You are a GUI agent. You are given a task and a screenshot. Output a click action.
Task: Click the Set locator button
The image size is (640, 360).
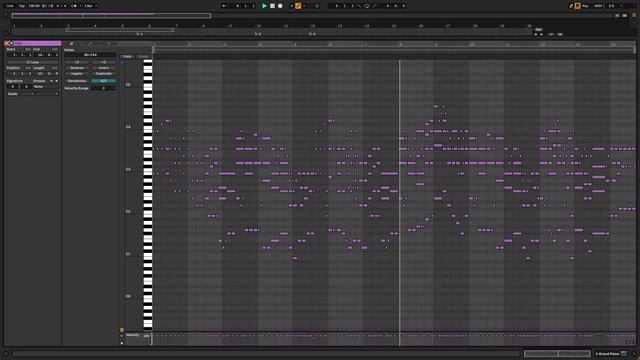coord(539,29)
